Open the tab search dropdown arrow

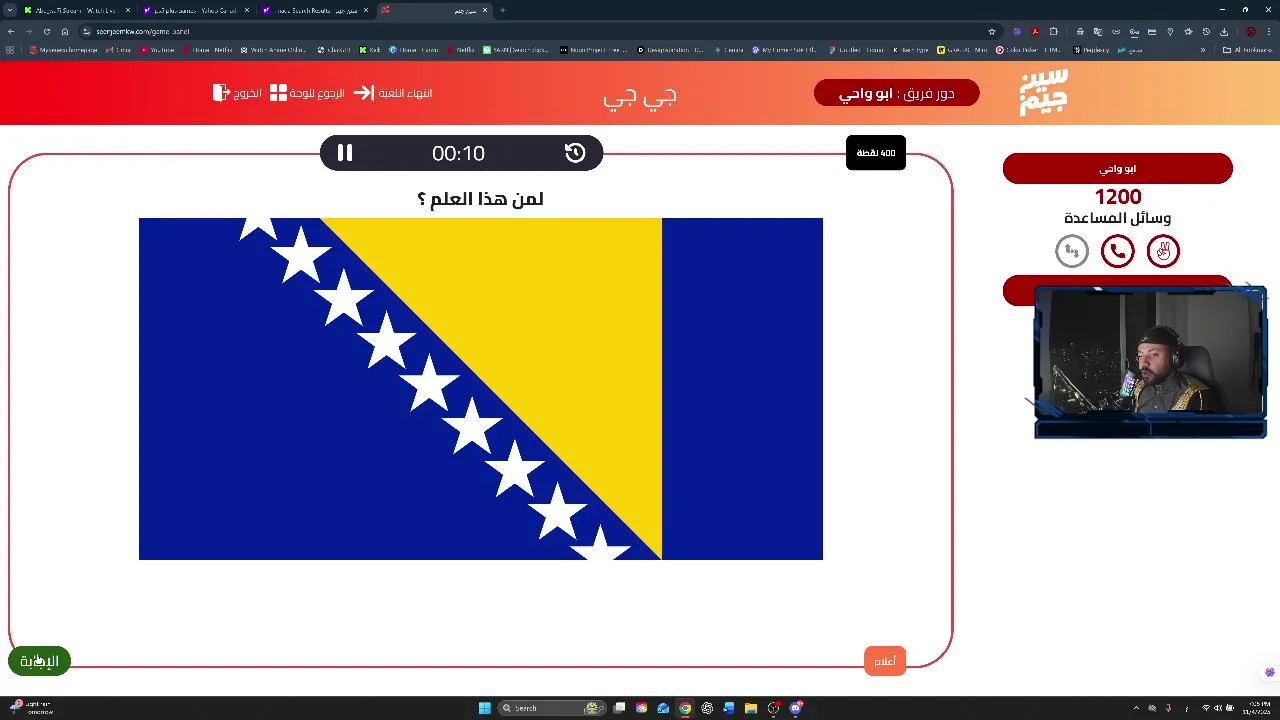tap(9, 10)
